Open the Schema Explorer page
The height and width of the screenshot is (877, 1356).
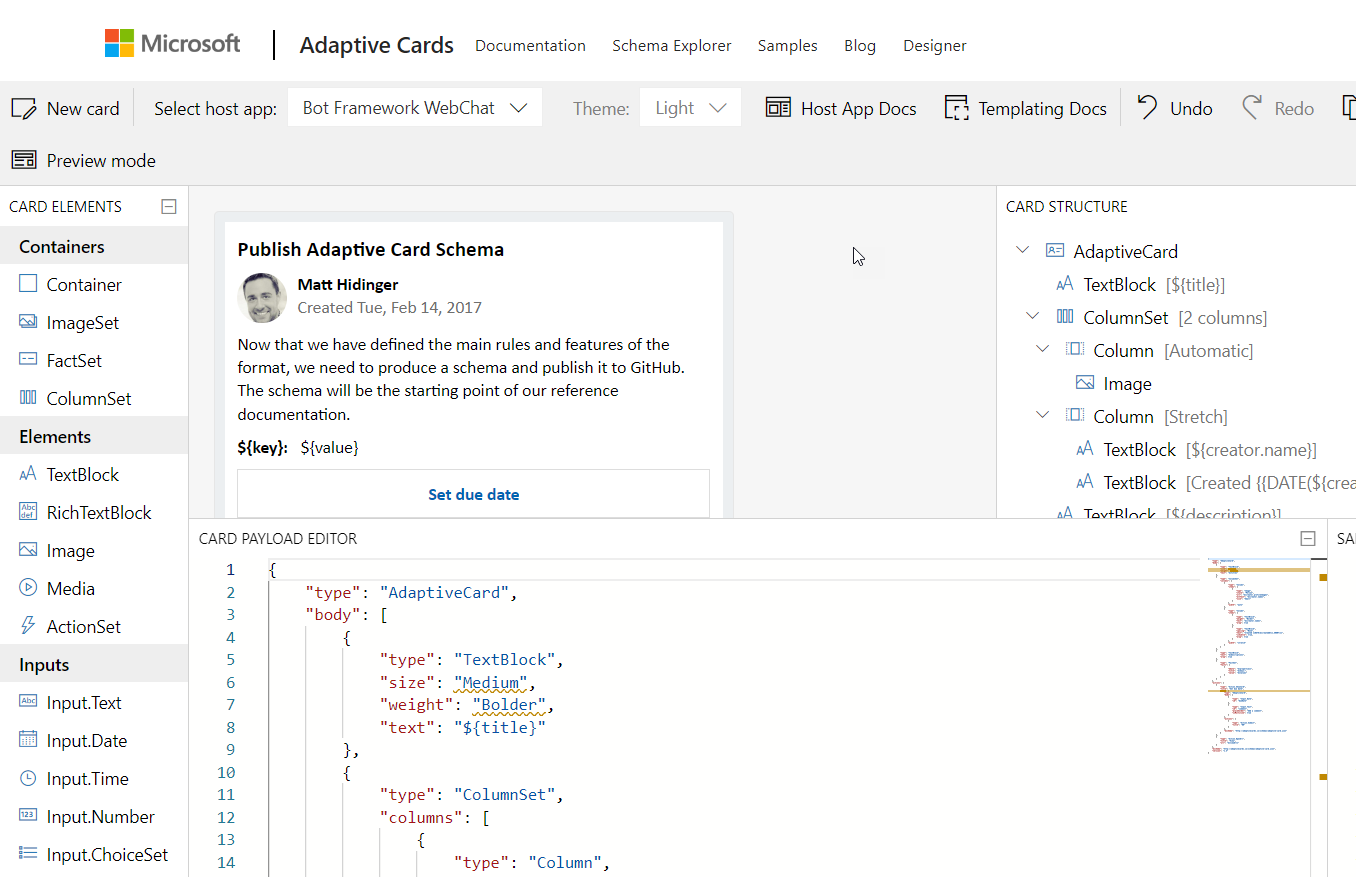671,46
